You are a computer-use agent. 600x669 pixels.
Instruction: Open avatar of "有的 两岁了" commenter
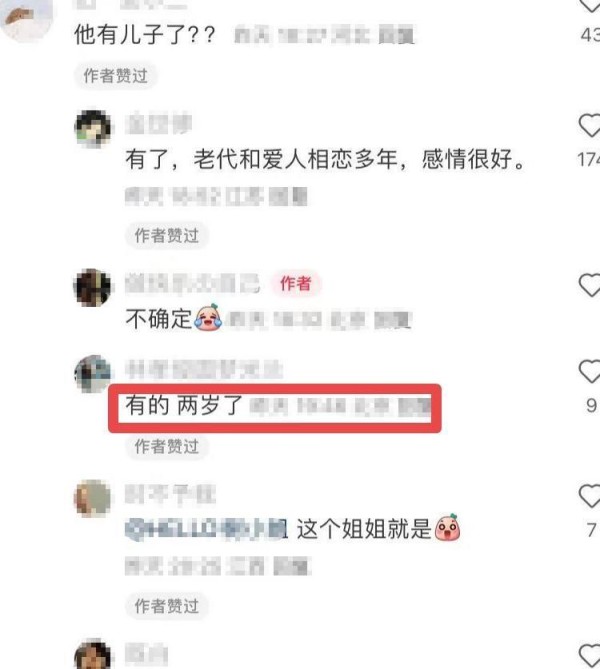[x=93, y=374]
